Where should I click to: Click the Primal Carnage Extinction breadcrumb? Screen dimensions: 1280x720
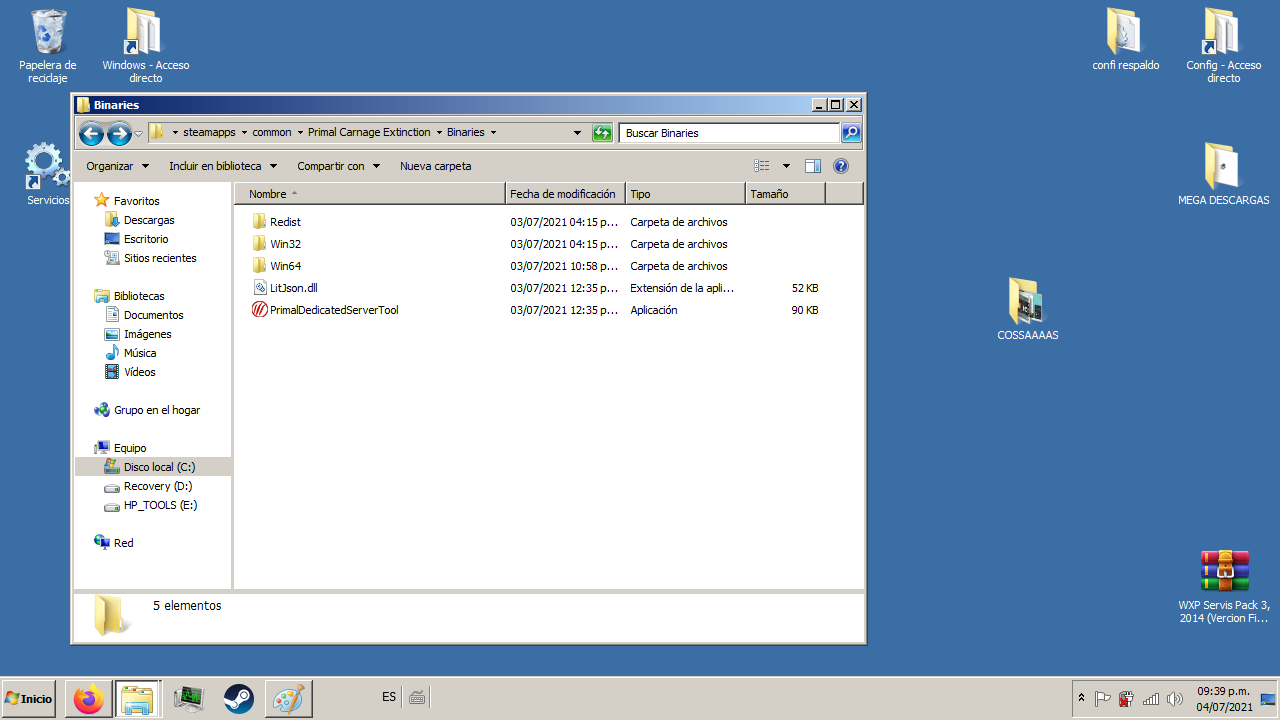click(369, 132)
